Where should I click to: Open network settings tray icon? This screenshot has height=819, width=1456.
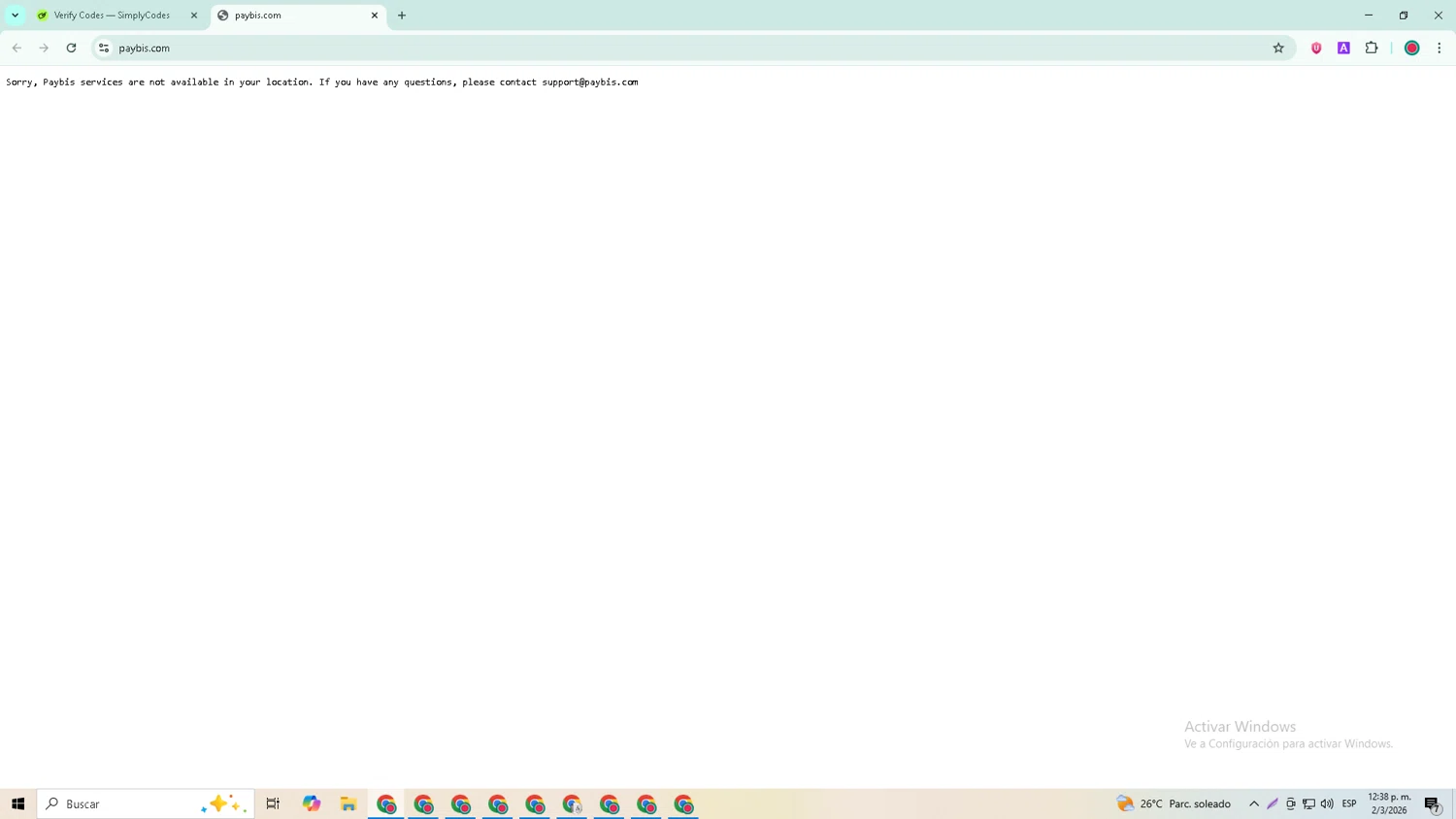[x=1308, y=803]
